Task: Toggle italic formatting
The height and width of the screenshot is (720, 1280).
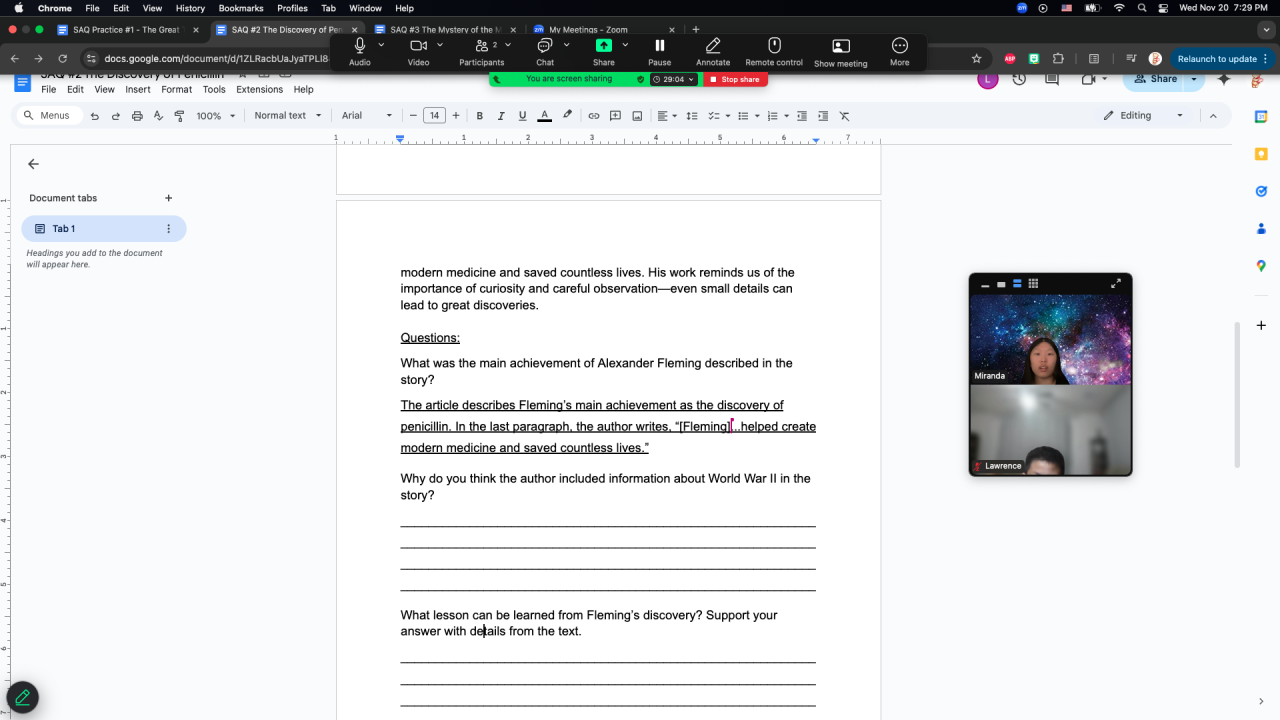Action: point(501,116)
